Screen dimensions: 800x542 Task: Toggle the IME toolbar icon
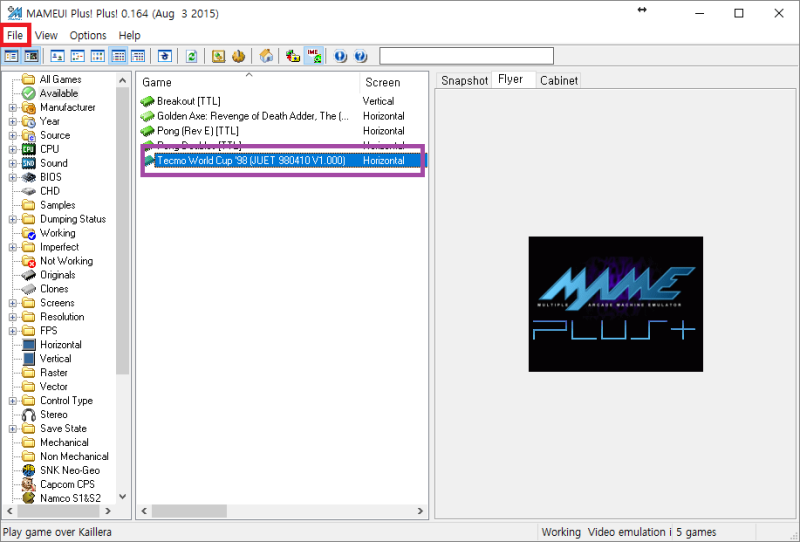tap(313, 56)
